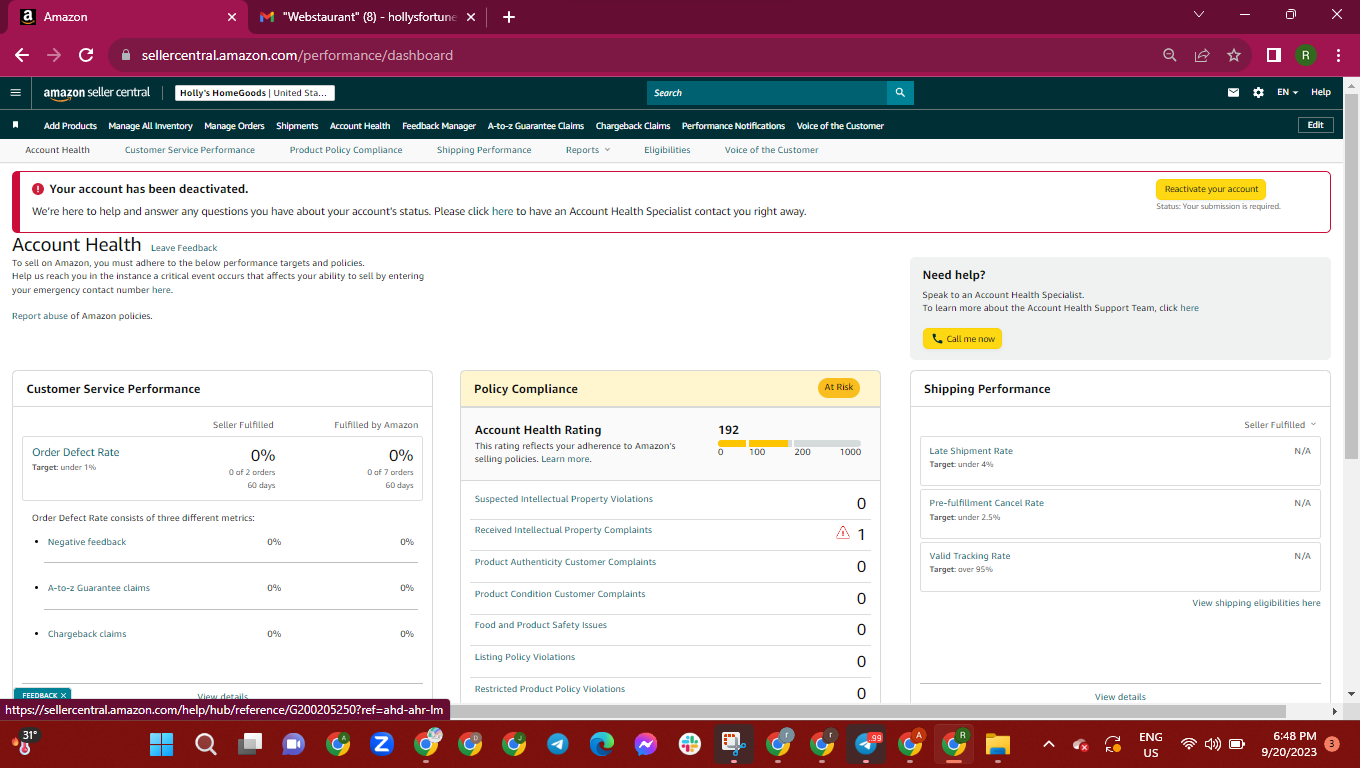Click the browser zoom magnifier icon
The width and height of the screenshot is (1360, 768).
[x=1169, y=55]
